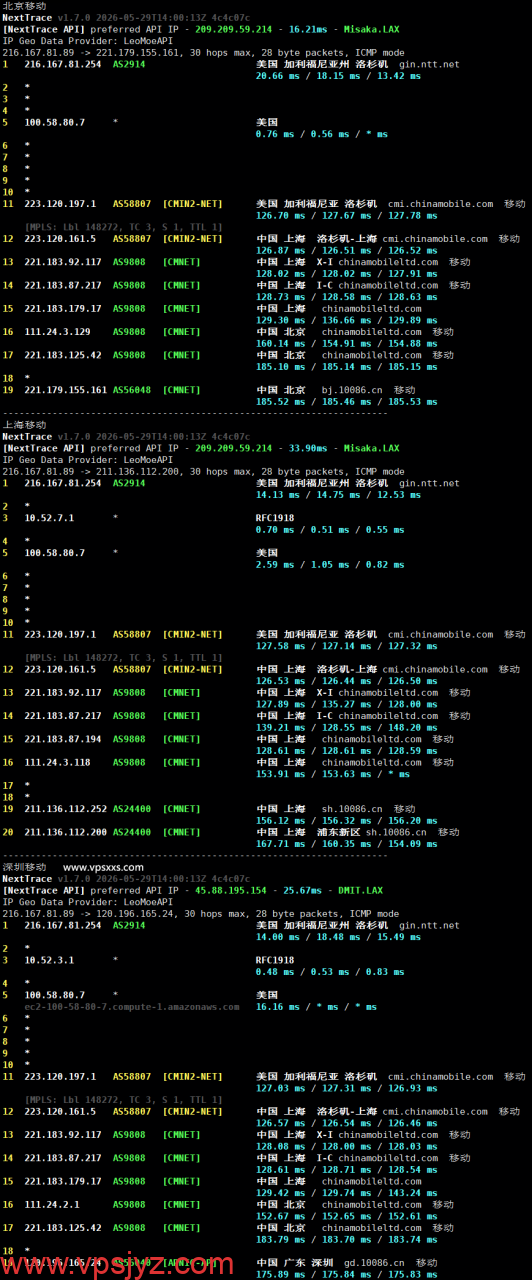Click timings 156.12 ms / 156.32 ms / 156.20 ms

point(347,821)
